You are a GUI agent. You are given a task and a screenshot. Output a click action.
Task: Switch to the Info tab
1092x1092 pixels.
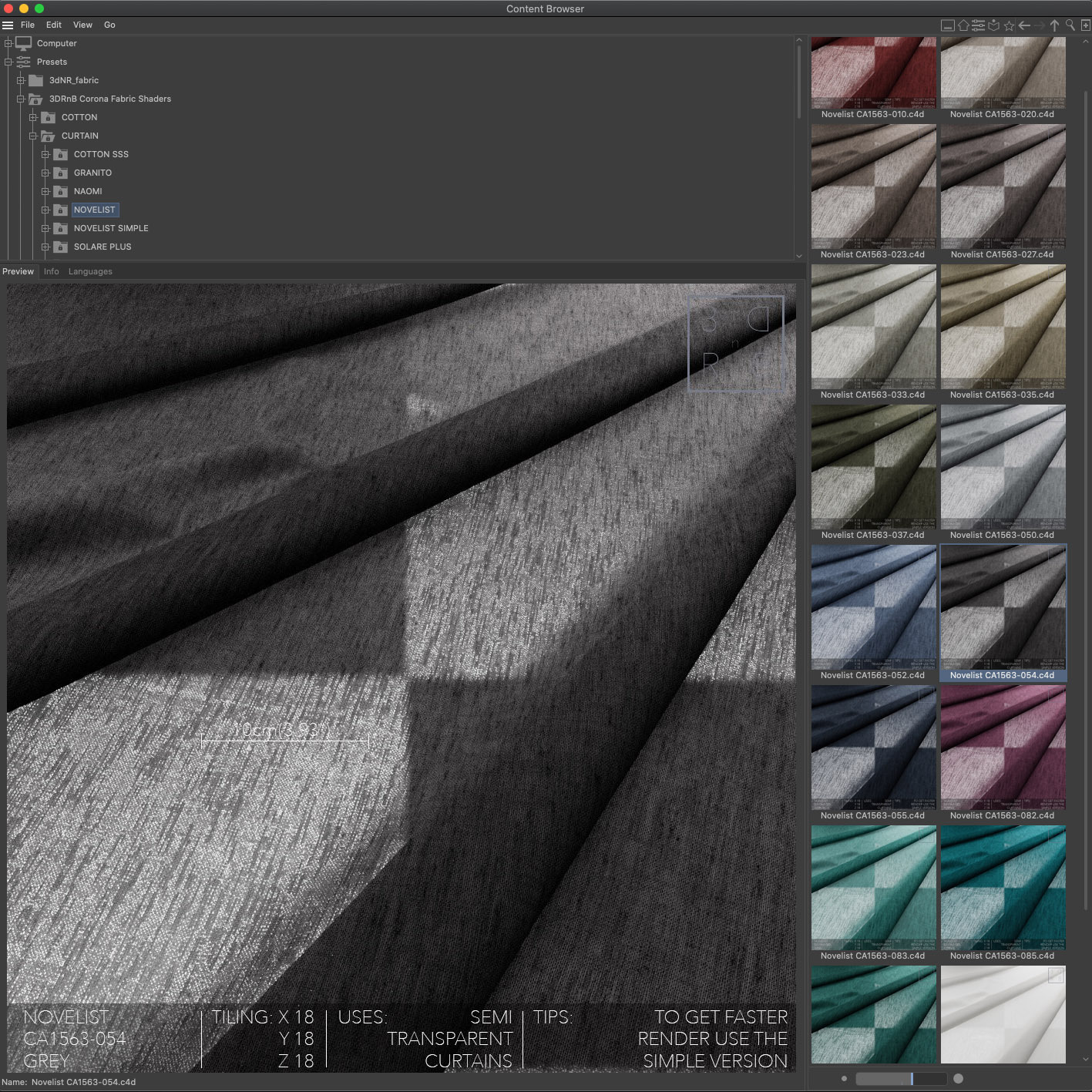tap(52, 272)
